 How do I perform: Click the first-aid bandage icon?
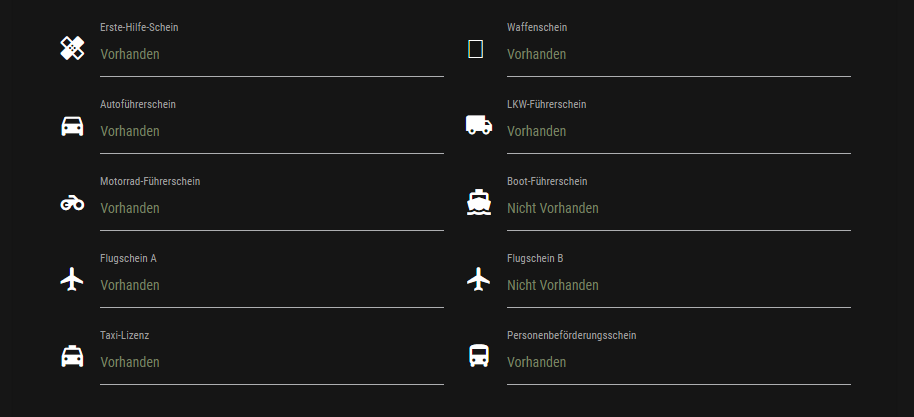(x=72, y=48)
